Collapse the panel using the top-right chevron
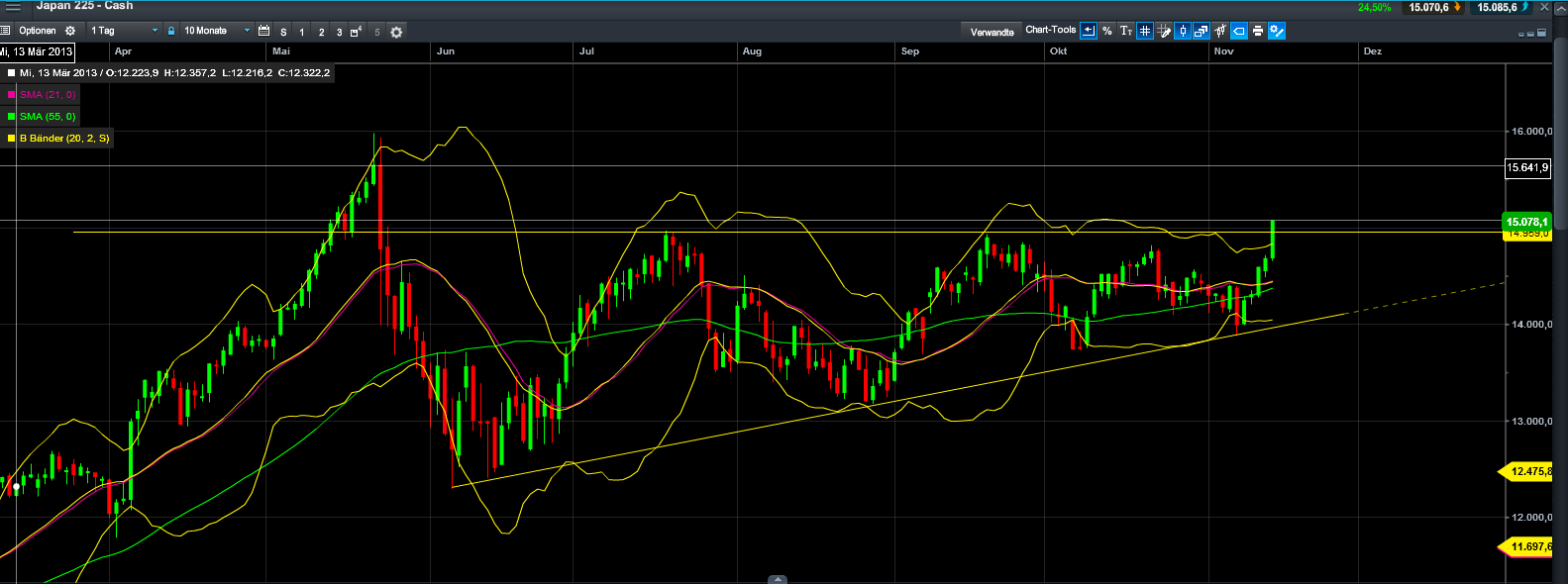The width and height of the screenshot is (1568, 584). pyautogui.click(x=1559, y=8)
